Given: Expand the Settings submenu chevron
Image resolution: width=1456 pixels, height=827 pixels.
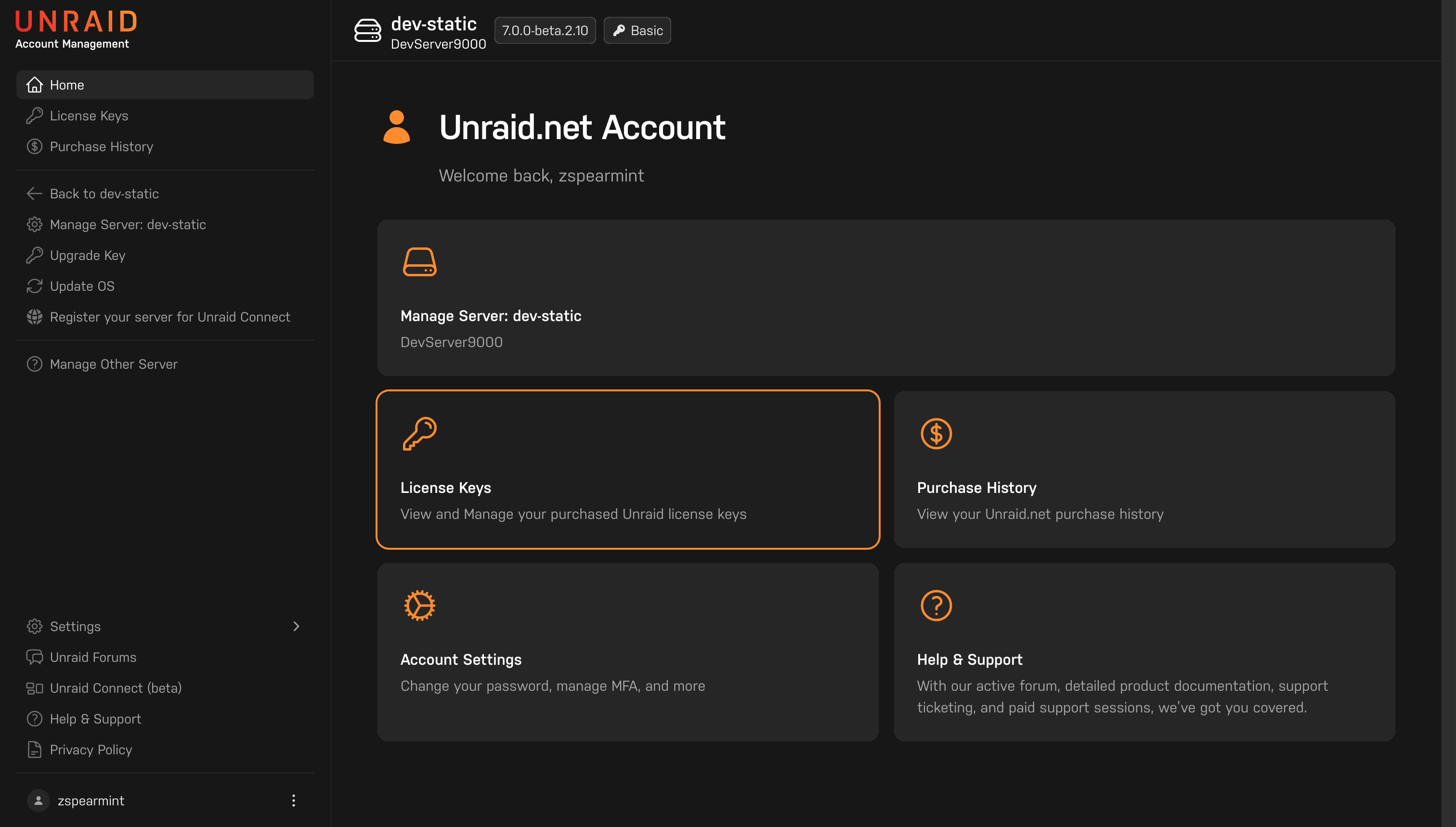Looking at the screenshot, I should [x=296, y=626].
